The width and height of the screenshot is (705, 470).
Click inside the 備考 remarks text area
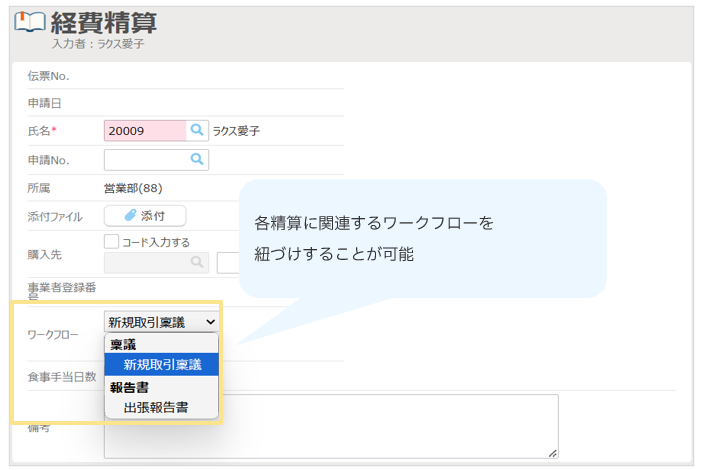[390, 427]
